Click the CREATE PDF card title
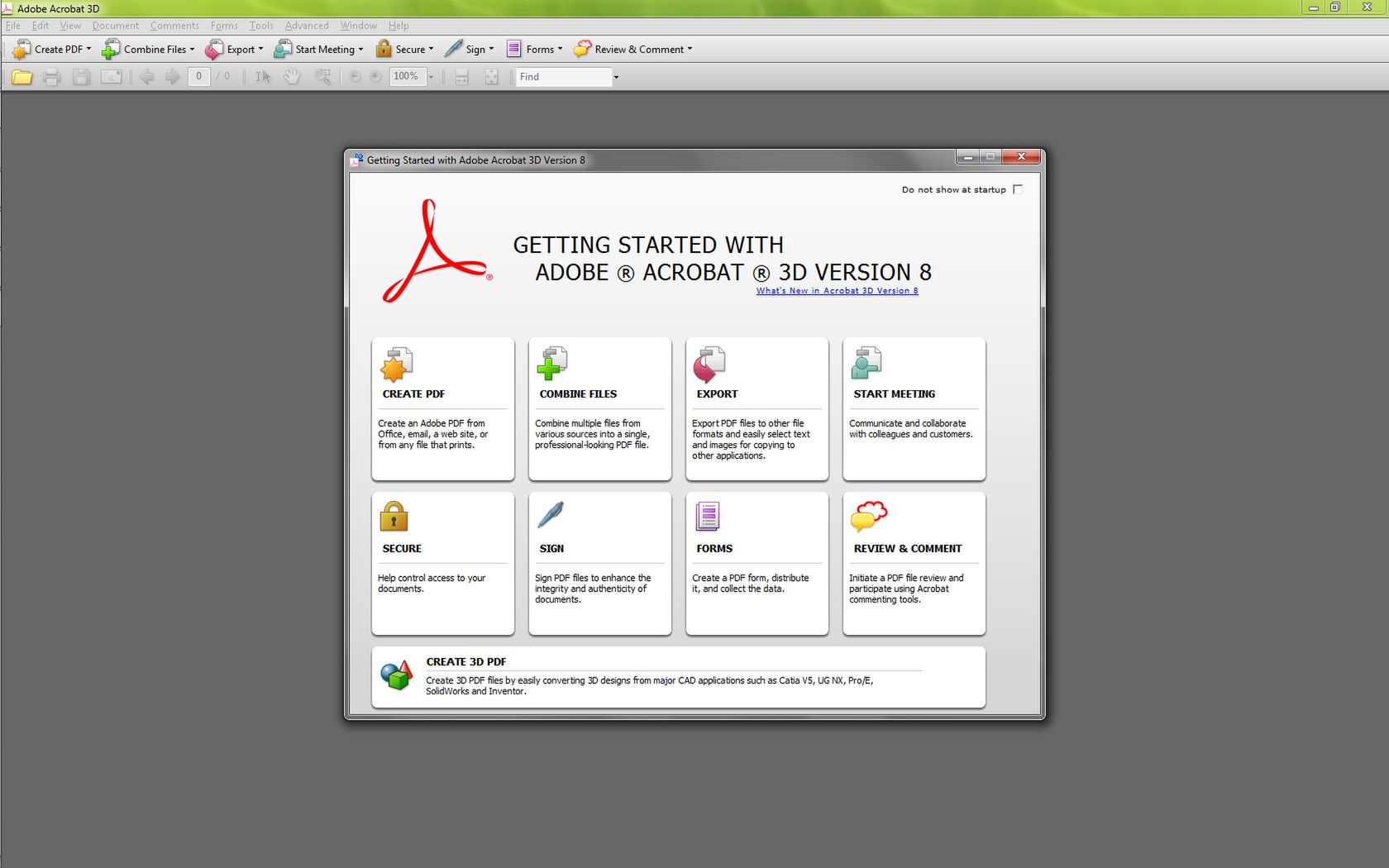The image size is (1389, 868). coord(413,394)
